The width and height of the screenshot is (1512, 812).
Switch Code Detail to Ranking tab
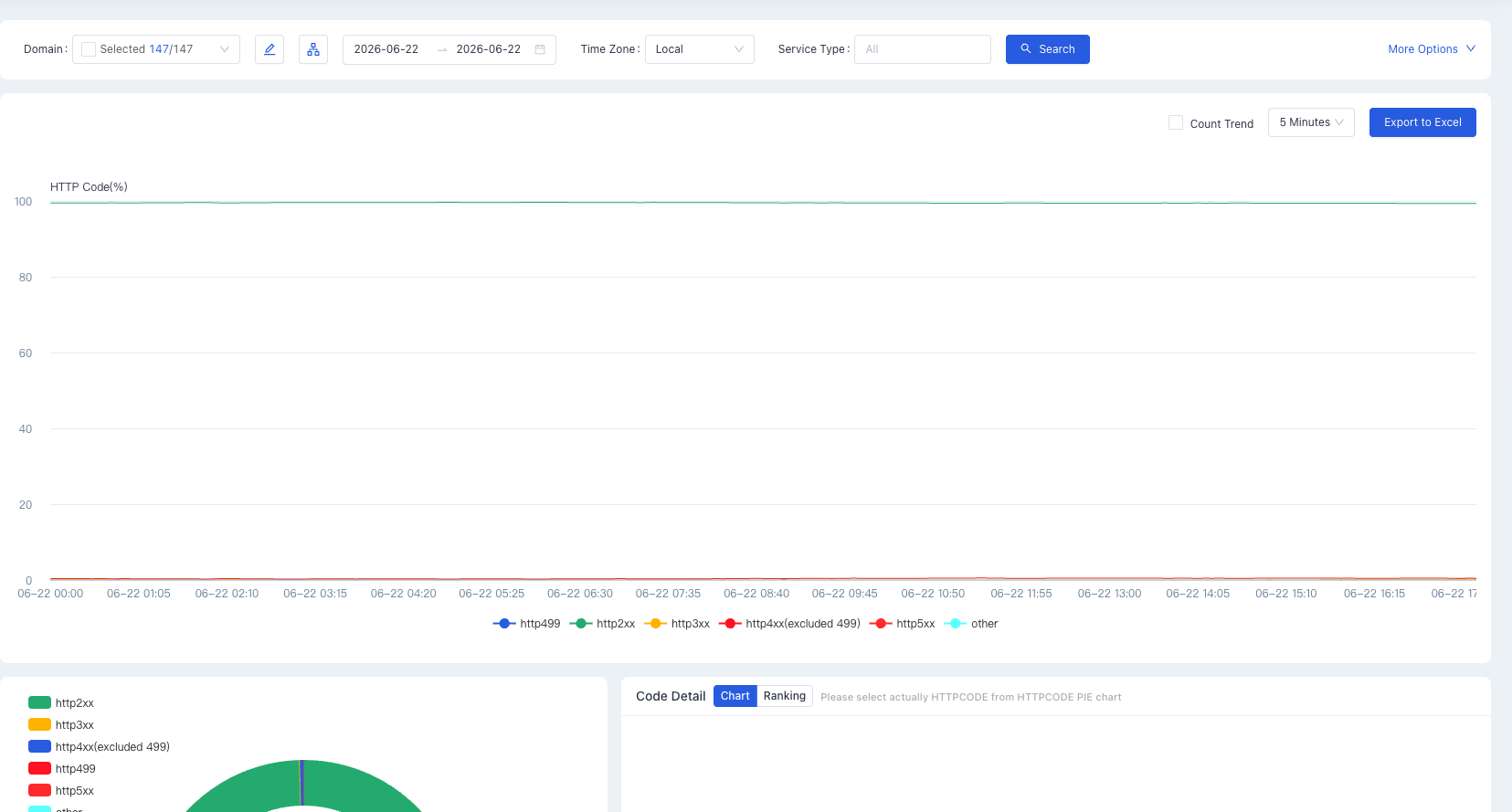coord(785,696)
